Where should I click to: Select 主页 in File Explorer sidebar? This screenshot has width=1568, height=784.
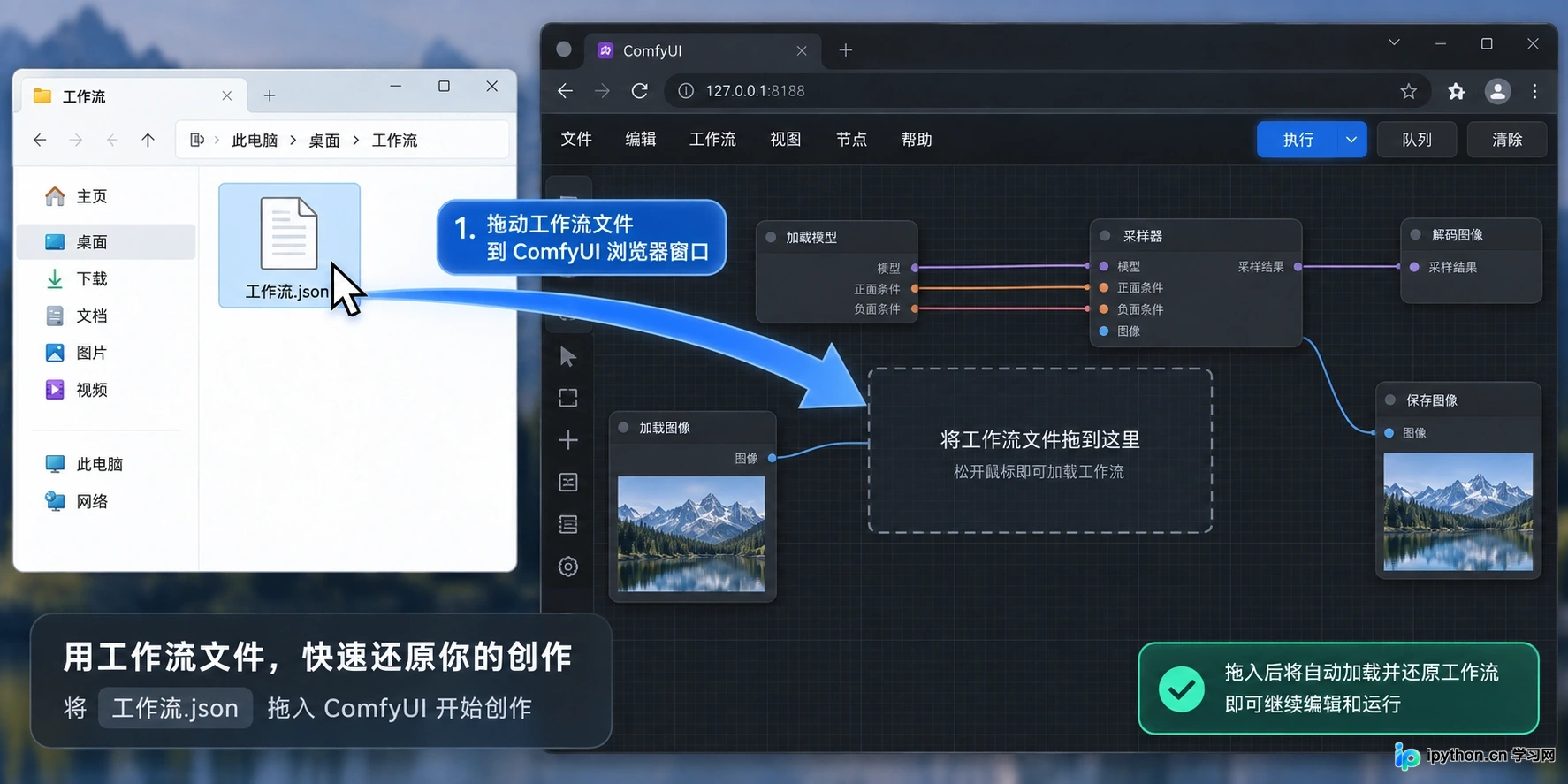[106, 196]
